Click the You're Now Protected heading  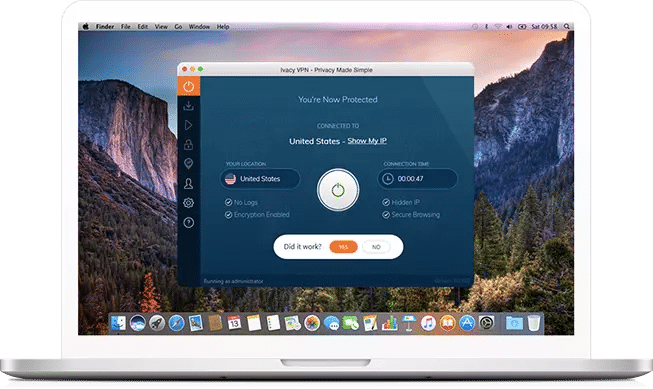[338, 100]
